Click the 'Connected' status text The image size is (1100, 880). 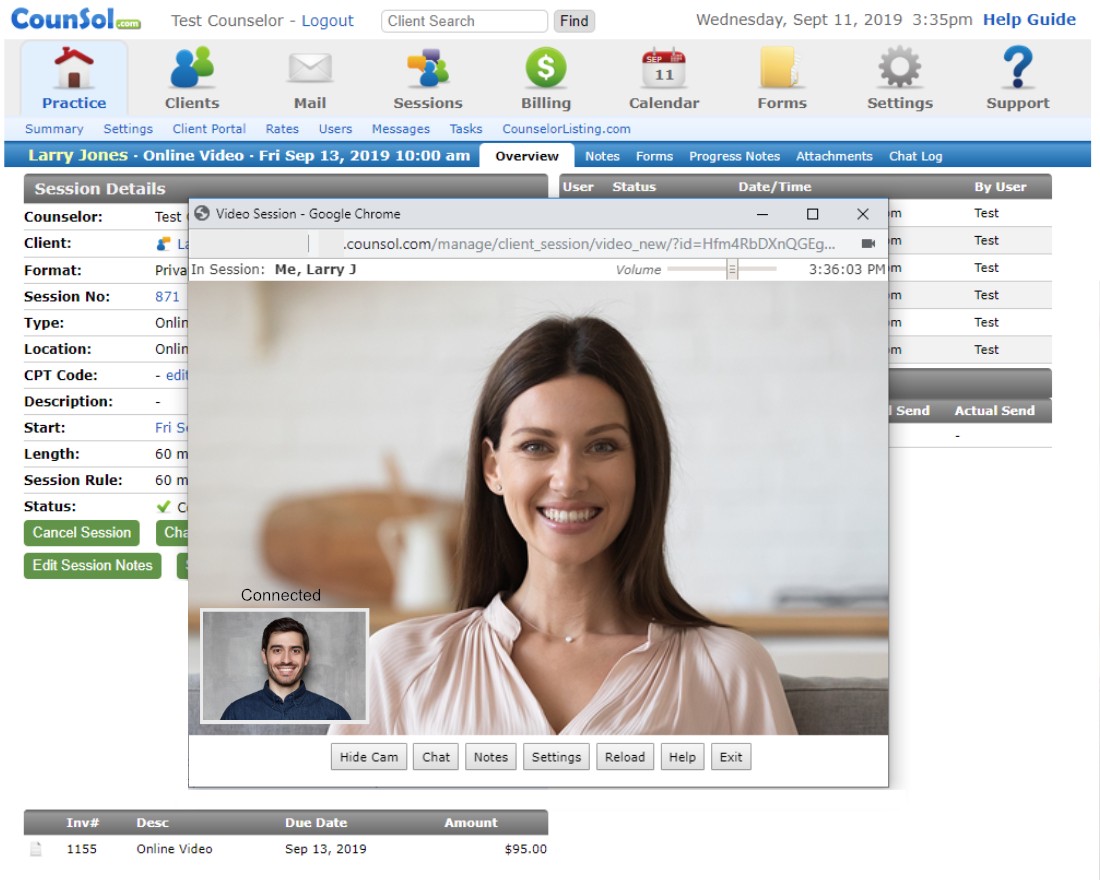coord(281,595)
